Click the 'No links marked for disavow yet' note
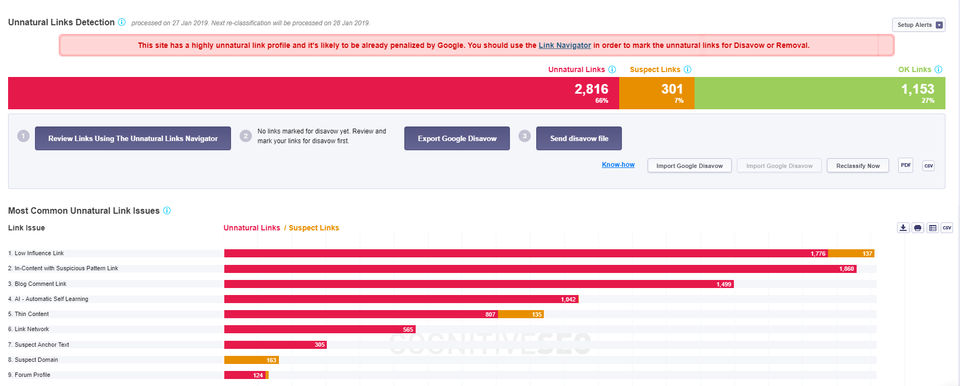 (322, 135)
